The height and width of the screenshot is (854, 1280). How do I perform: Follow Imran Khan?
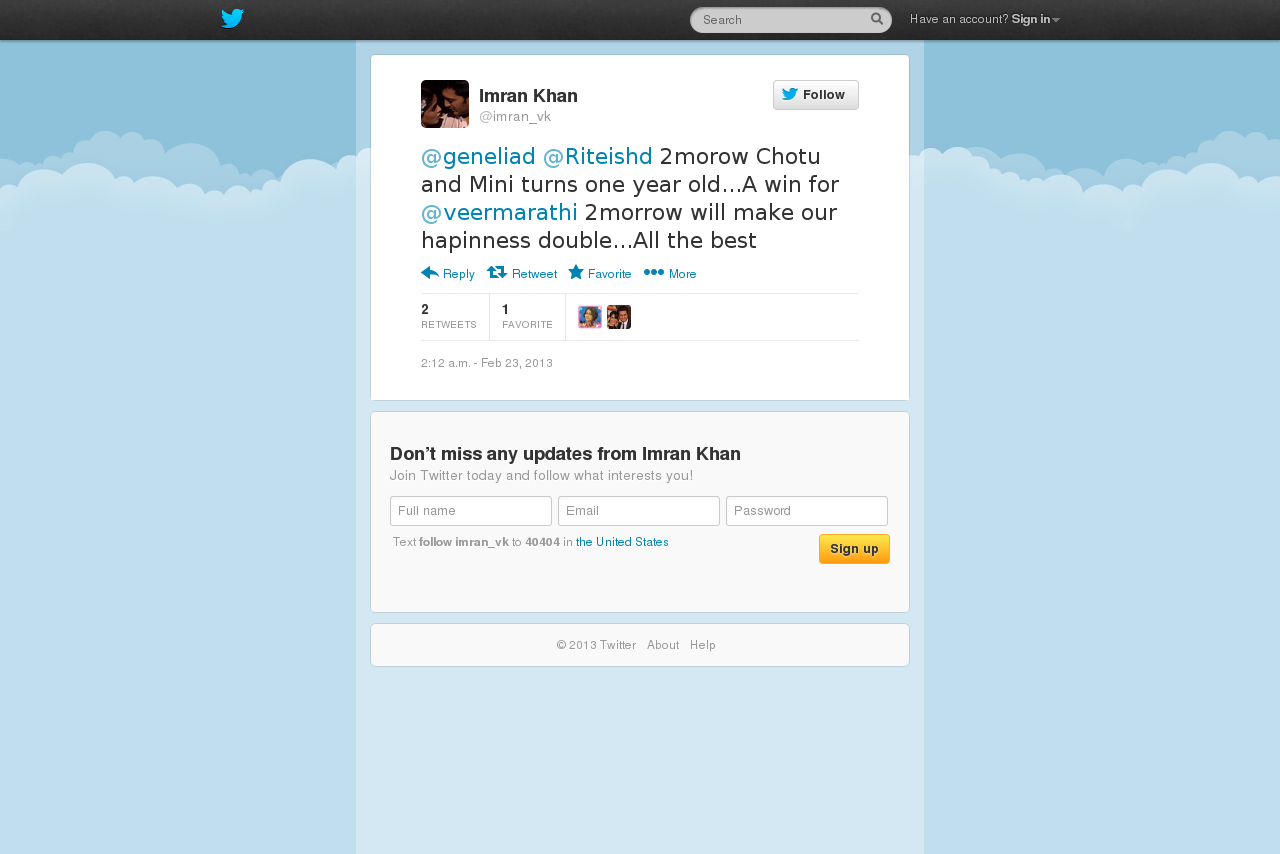[816, 95]
